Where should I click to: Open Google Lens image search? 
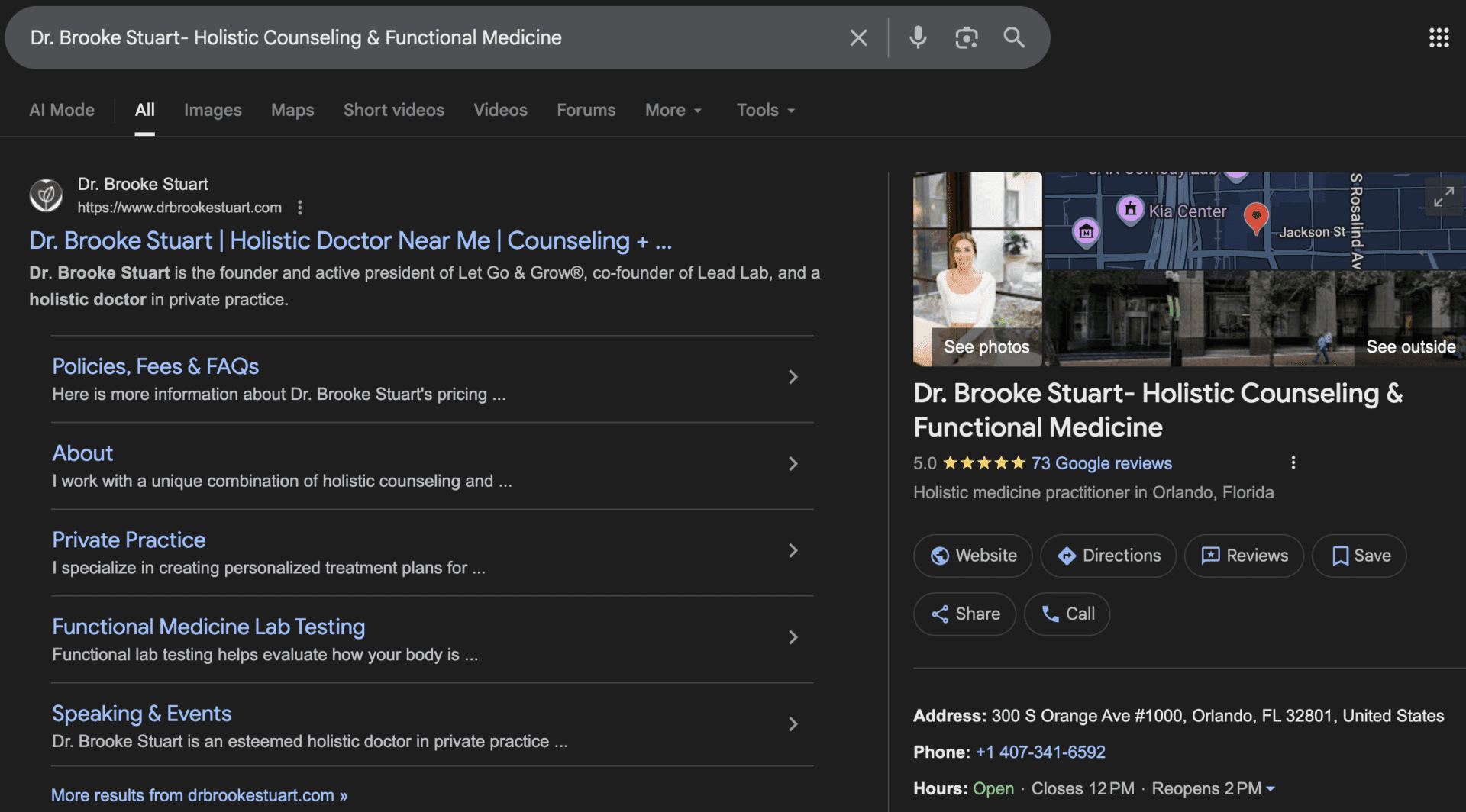coord(966,37)
